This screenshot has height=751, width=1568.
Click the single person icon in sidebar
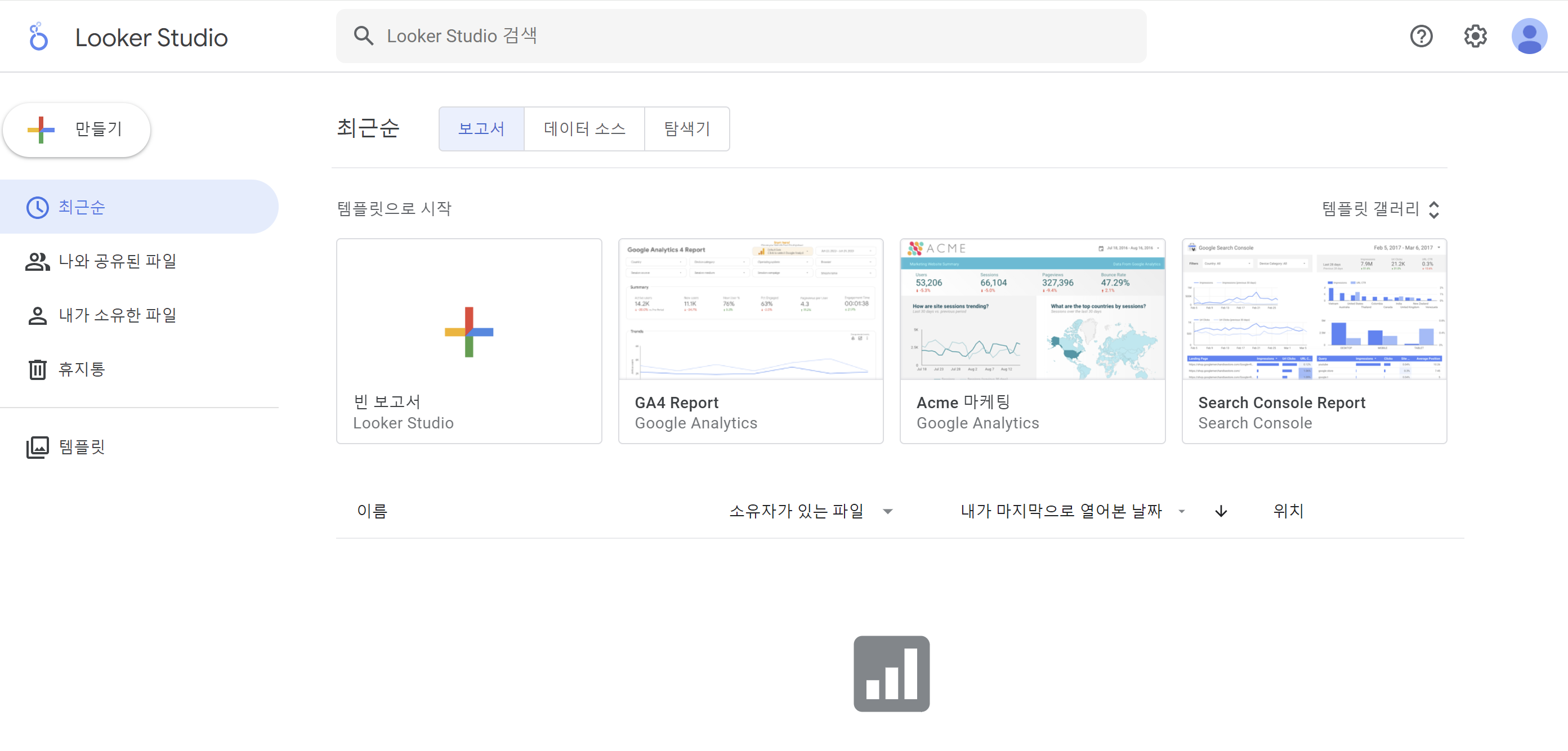pyautogui.click(x=37, y=316)
